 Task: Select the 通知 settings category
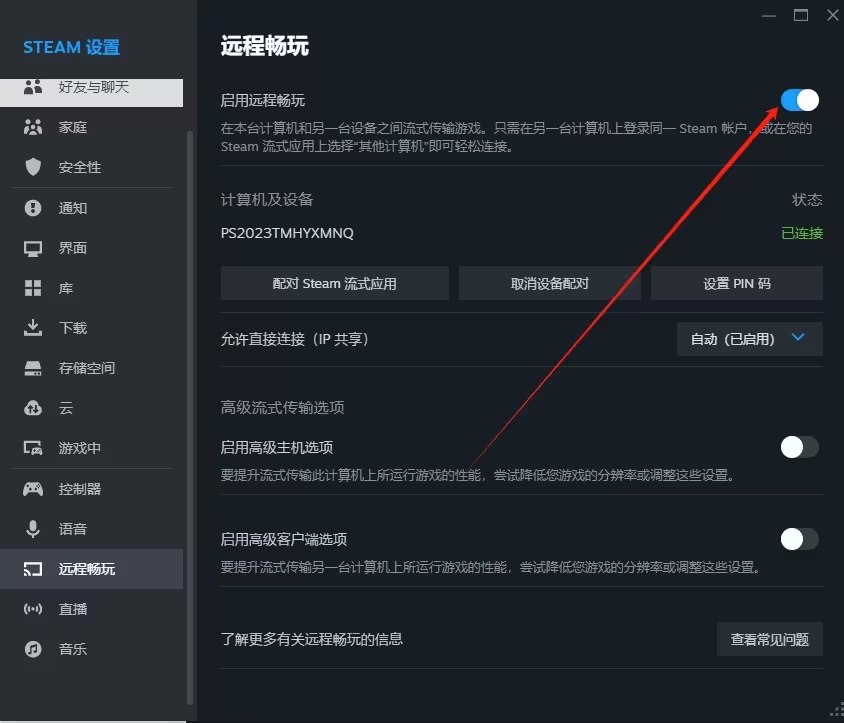(x=92, y=208)
